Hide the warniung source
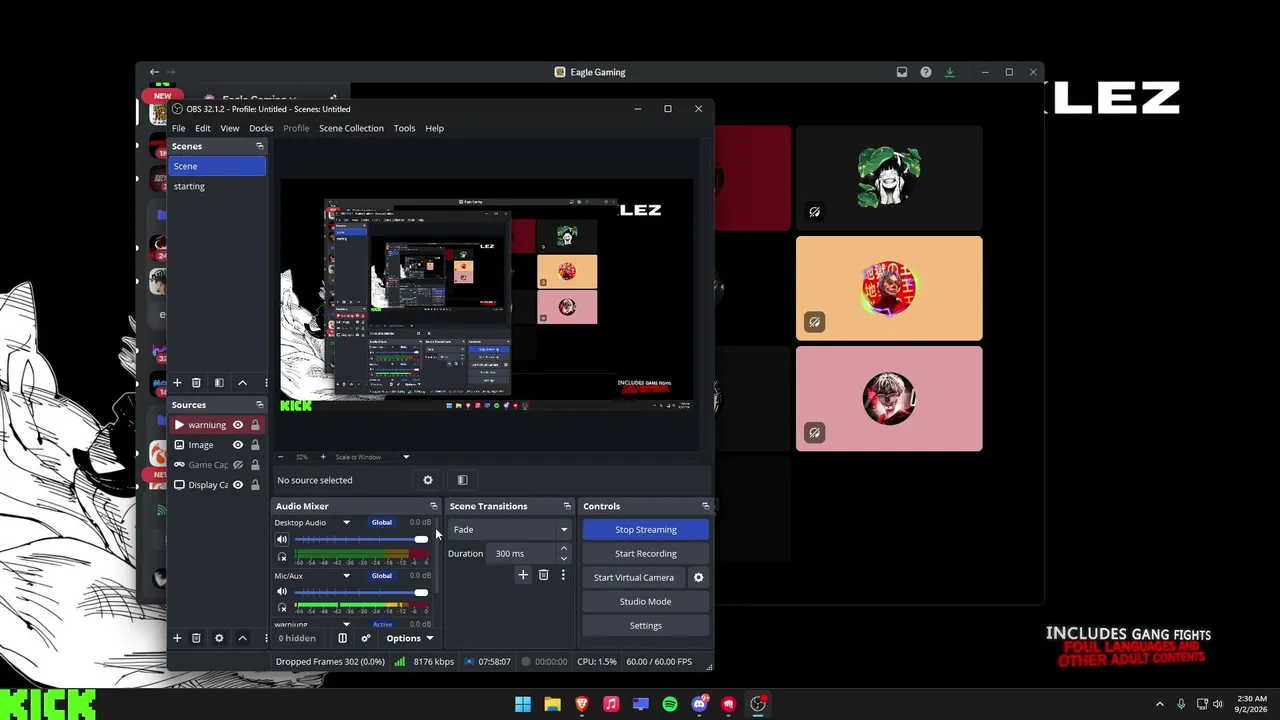This screenshot has width=1280, height=720. (238, 425)
